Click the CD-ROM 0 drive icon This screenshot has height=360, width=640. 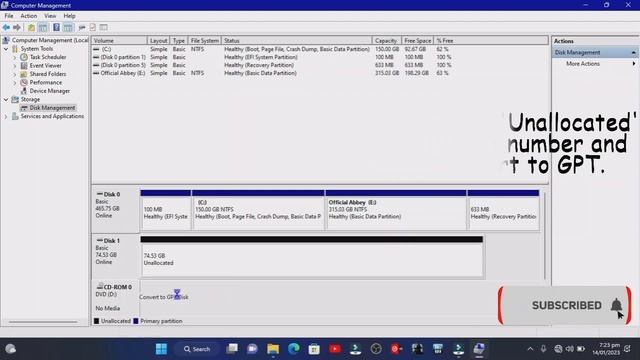100,287
